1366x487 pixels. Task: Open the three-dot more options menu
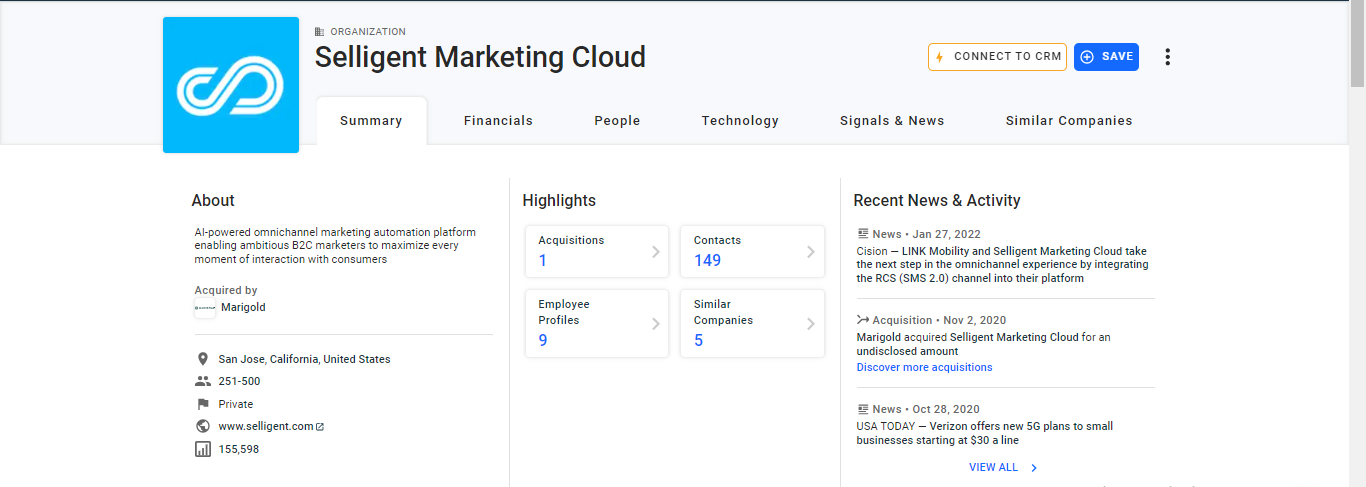point(1167,57)
